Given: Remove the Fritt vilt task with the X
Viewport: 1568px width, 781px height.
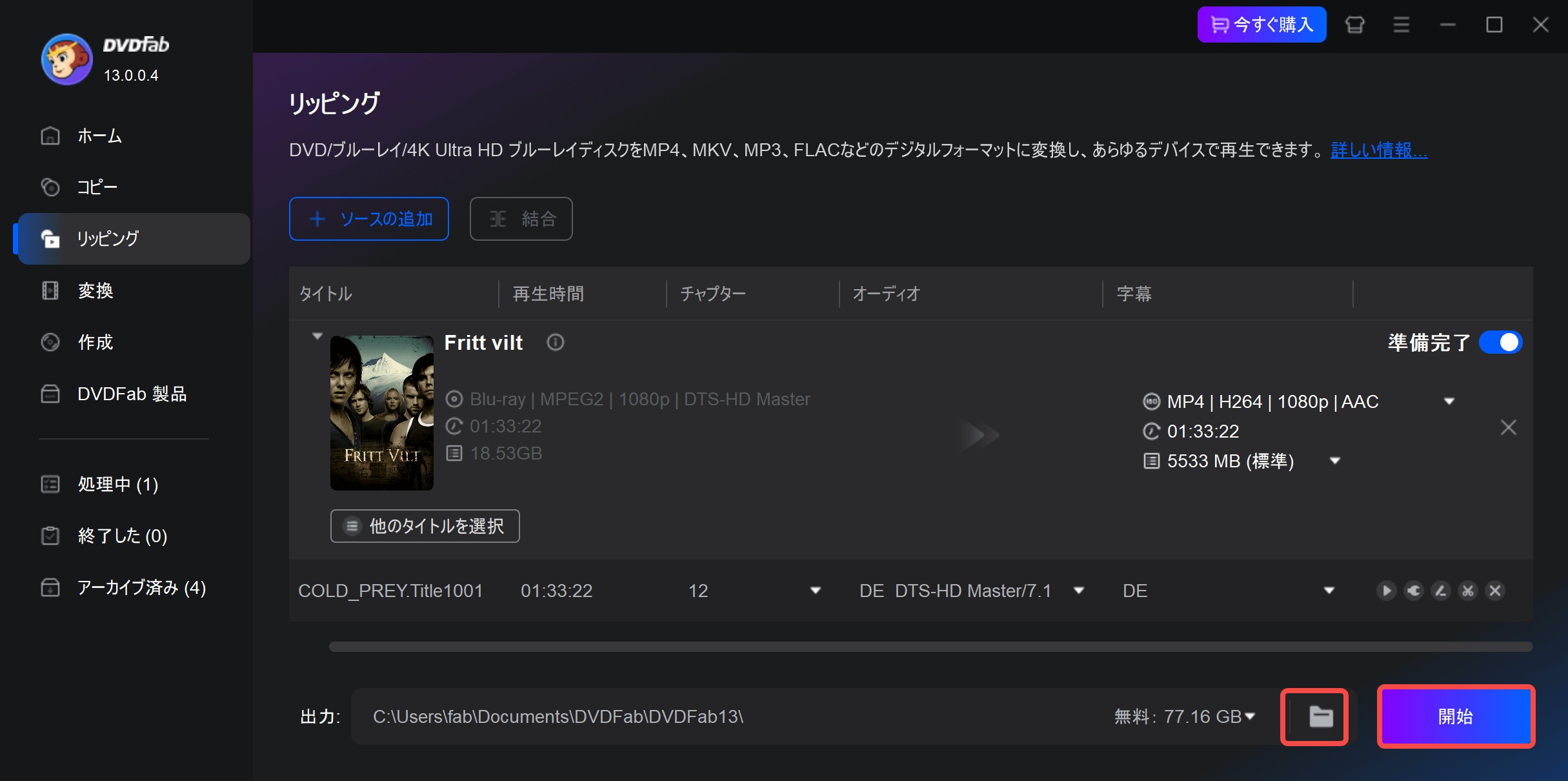Looking at the screenshot, I should pyautogui.click(x=1509, y=427).
